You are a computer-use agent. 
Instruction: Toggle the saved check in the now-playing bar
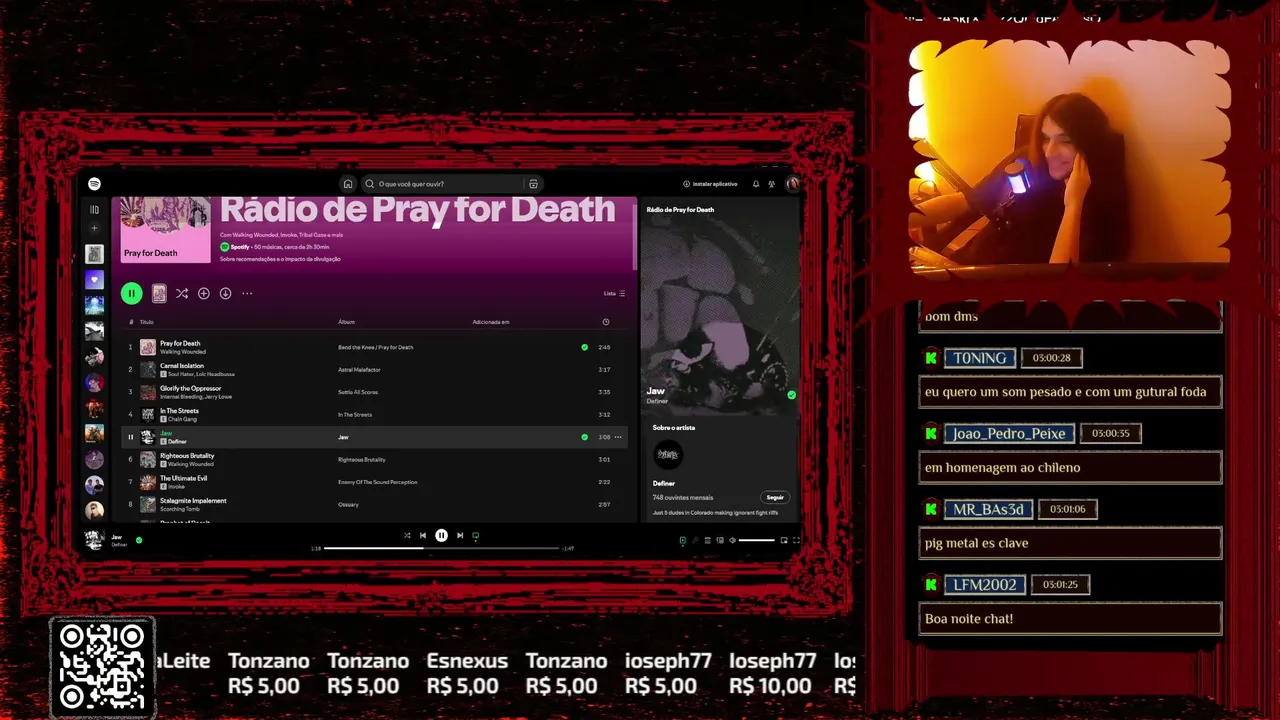(x=139, y=540)
